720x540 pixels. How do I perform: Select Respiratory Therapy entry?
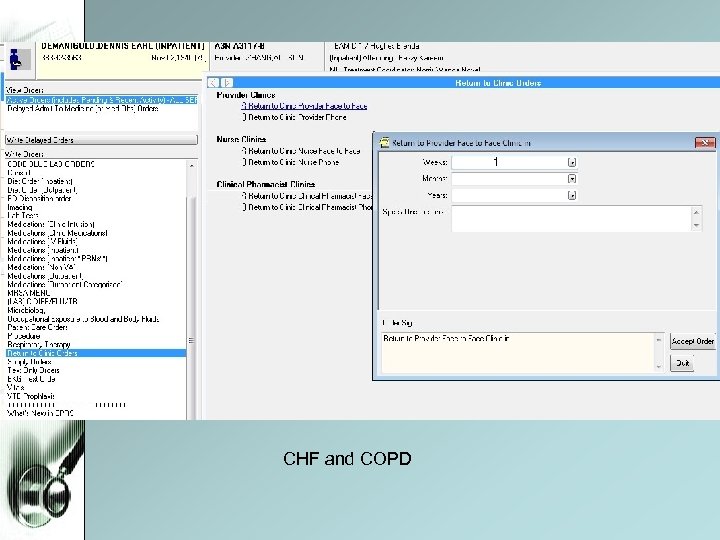[39, 344]
